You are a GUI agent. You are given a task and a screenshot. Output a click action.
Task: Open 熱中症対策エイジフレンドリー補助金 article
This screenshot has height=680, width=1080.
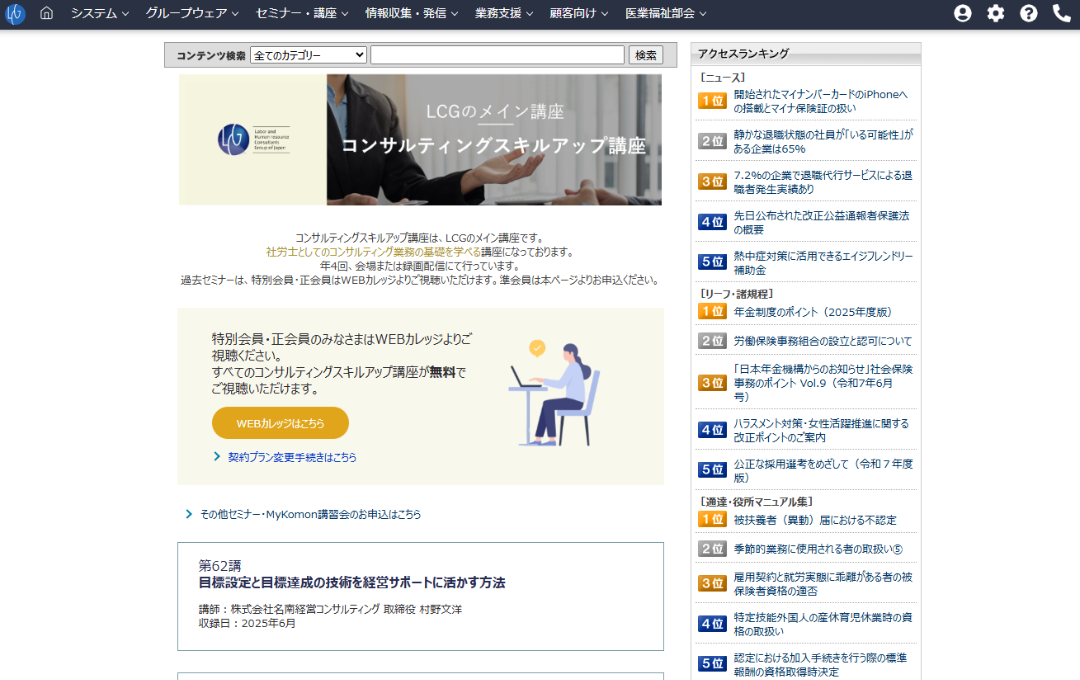click(x=823, y=263)
